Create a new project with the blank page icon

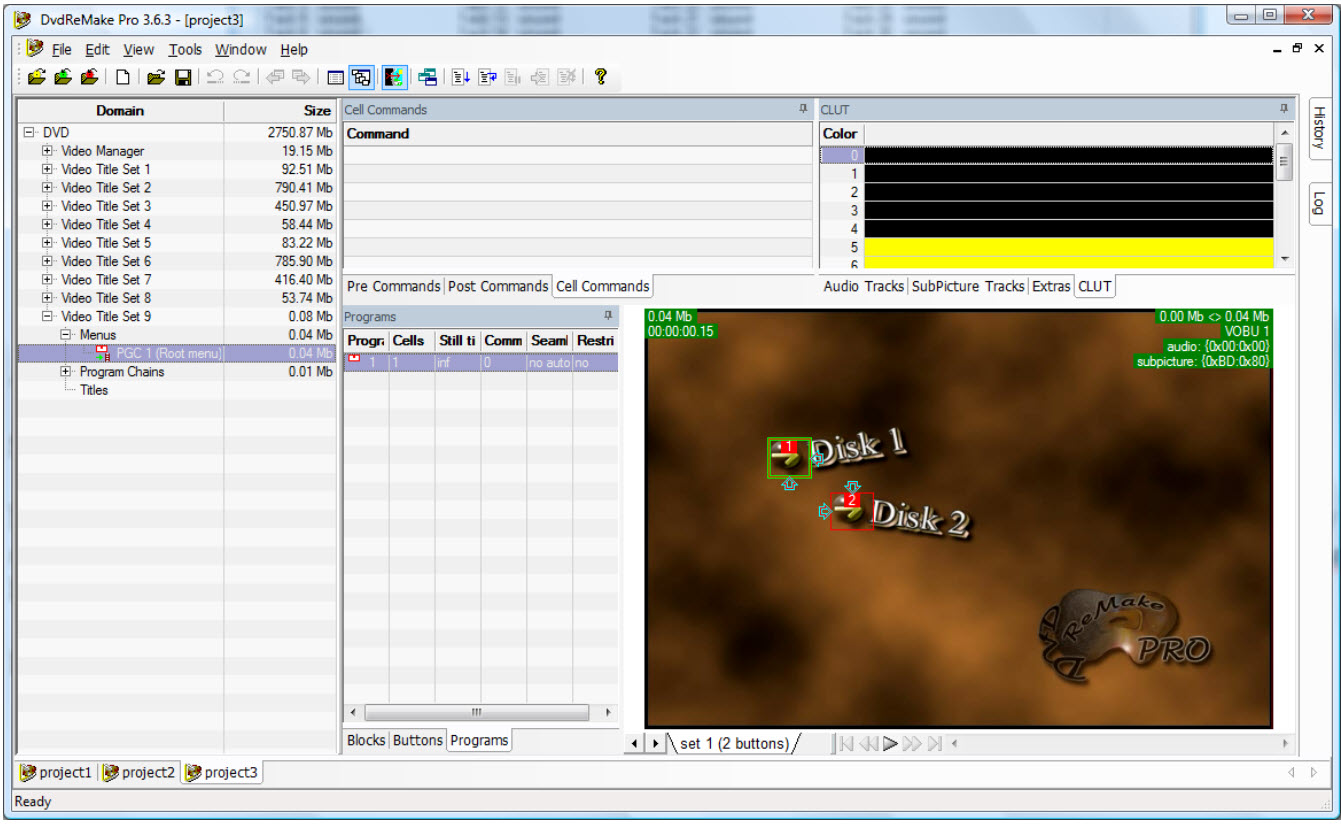tap(123, 77)
